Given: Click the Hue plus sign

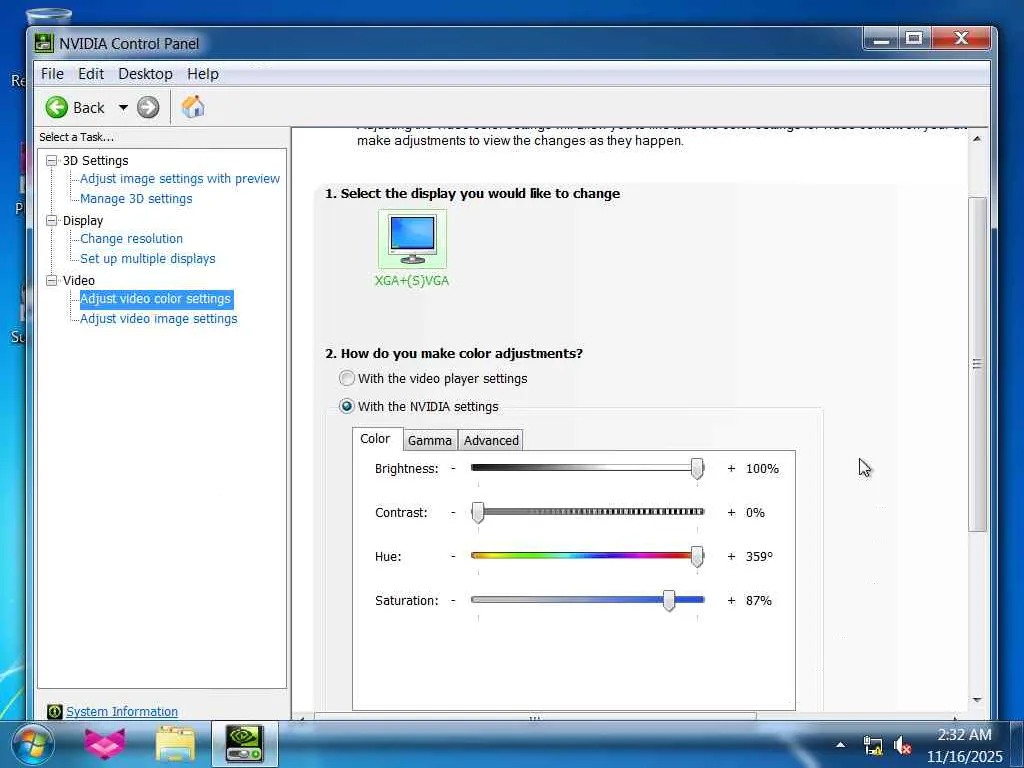Looking at the screenshot, I should click(x=731, y=556).
